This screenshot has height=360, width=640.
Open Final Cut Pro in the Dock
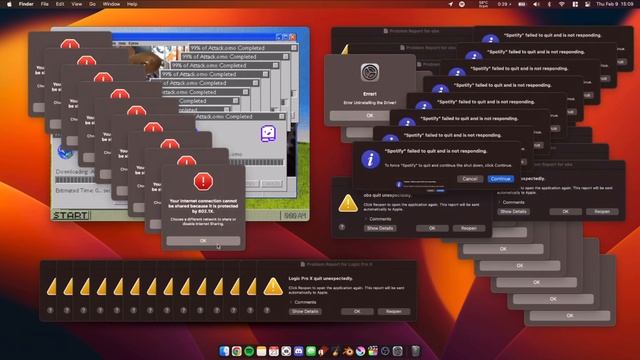[x=373, y=351]
